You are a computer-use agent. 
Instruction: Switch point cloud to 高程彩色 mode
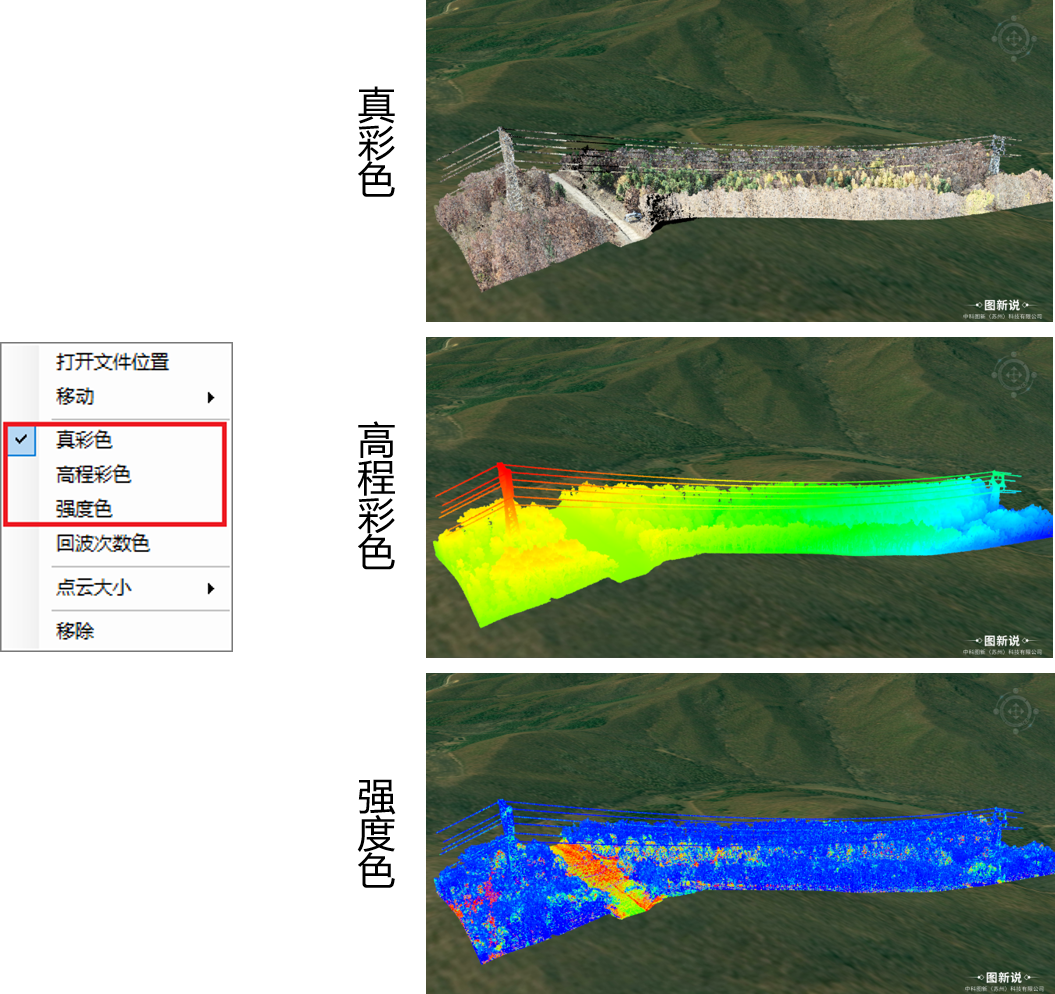pos(93,474)
